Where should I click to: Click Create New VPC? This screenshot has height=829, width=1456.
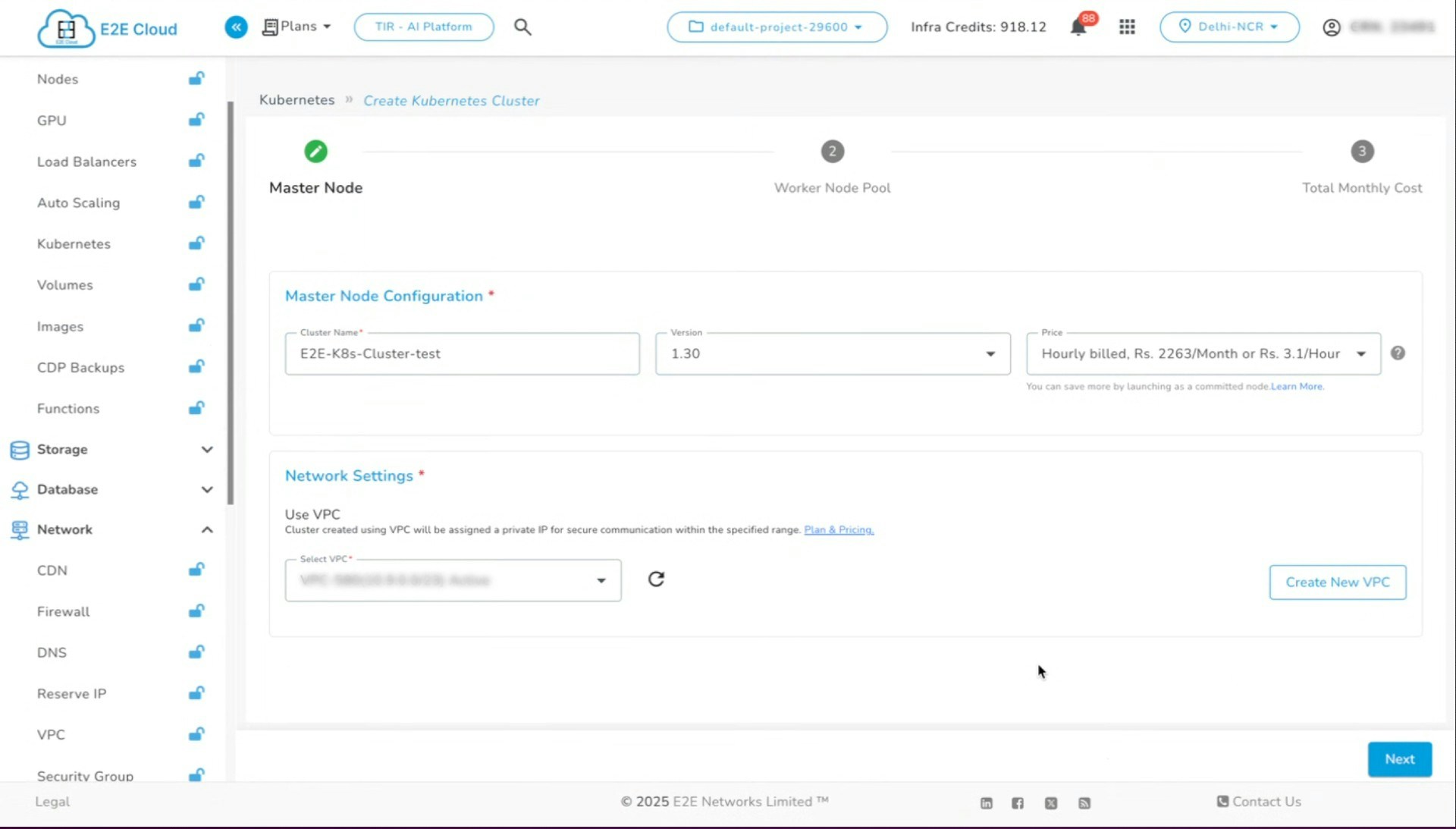click(1338, 582)
